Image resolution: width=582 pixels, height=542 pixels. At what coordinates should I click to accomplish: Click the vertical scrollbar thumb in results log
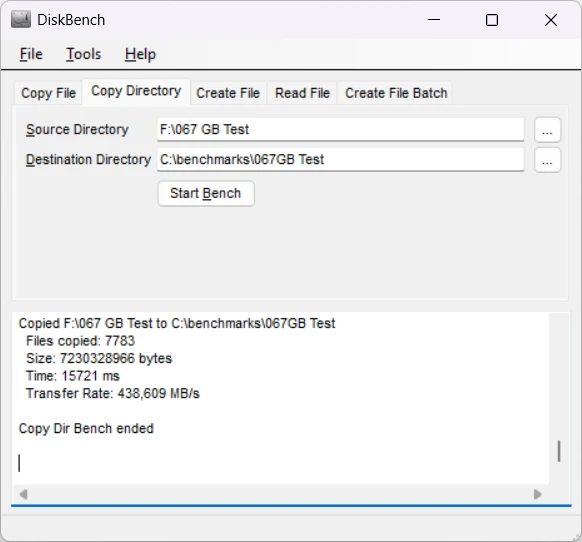point(559,451)
